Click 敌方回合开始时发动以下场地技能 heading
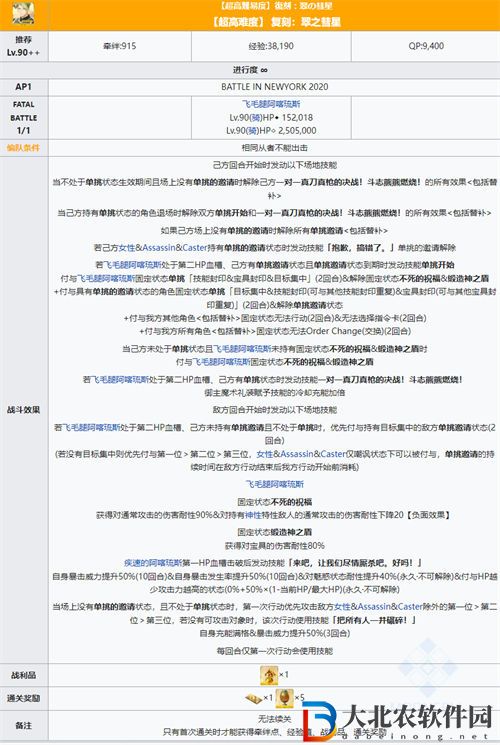 coord(274,410)
